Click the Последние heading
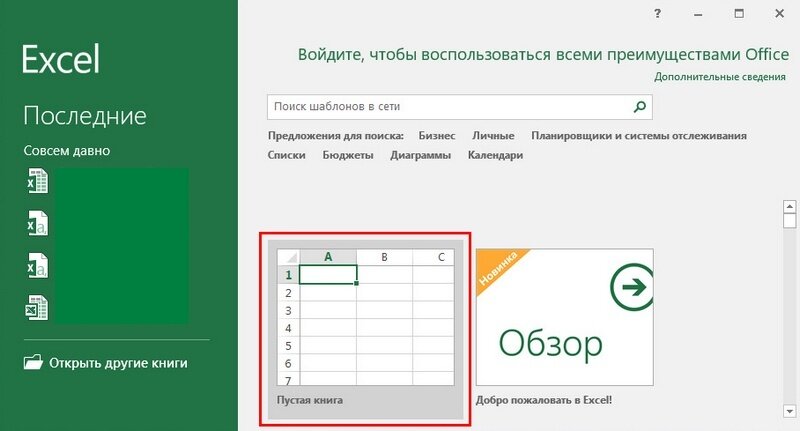Viewport: 800px width, 431px height. (85, 116)
